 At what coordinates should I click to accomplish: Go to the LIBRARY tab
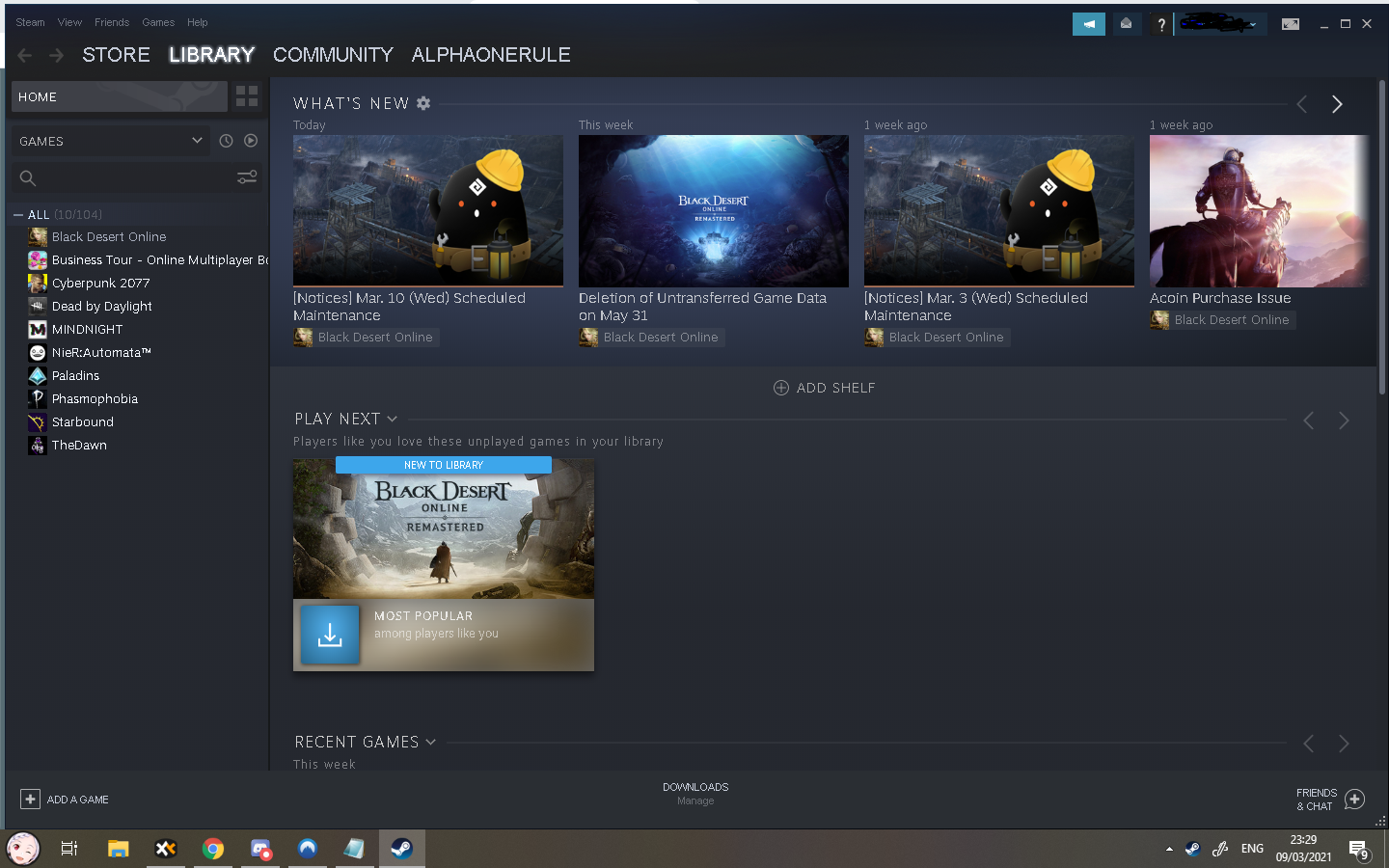(x=212, y=55)
